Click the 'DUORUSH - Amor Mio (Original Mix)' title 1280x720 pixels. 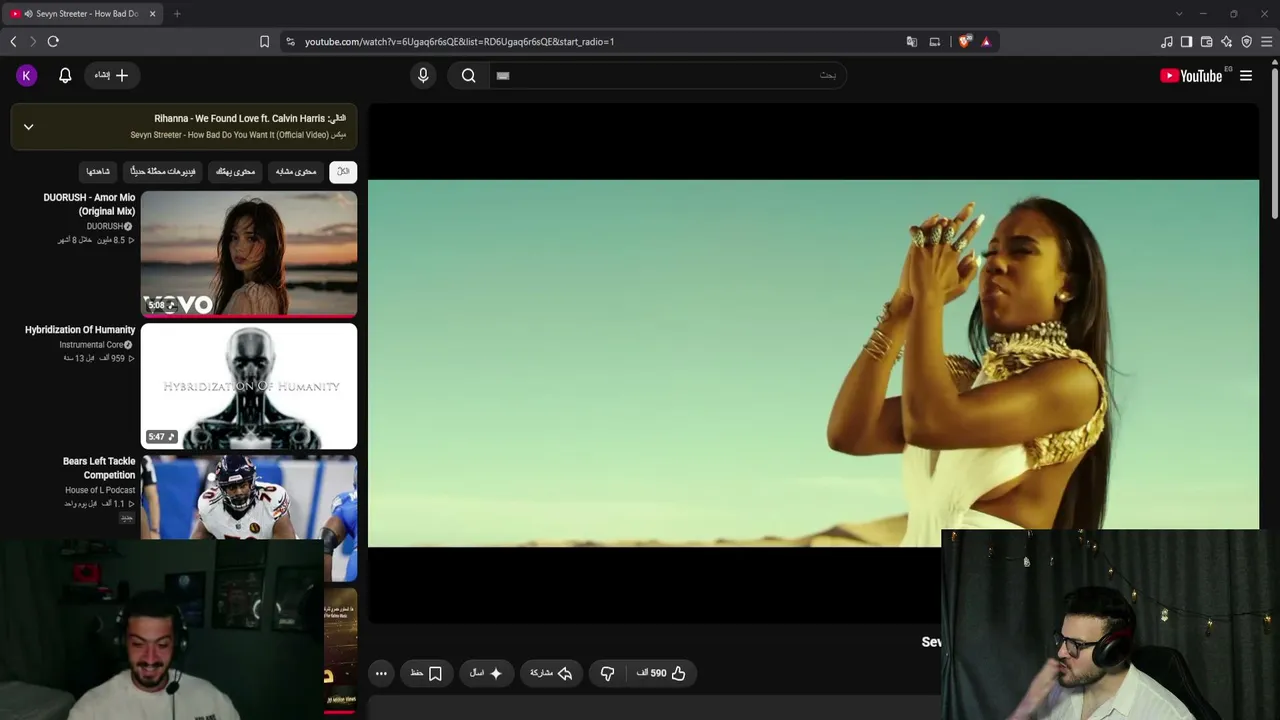(89, 204)
